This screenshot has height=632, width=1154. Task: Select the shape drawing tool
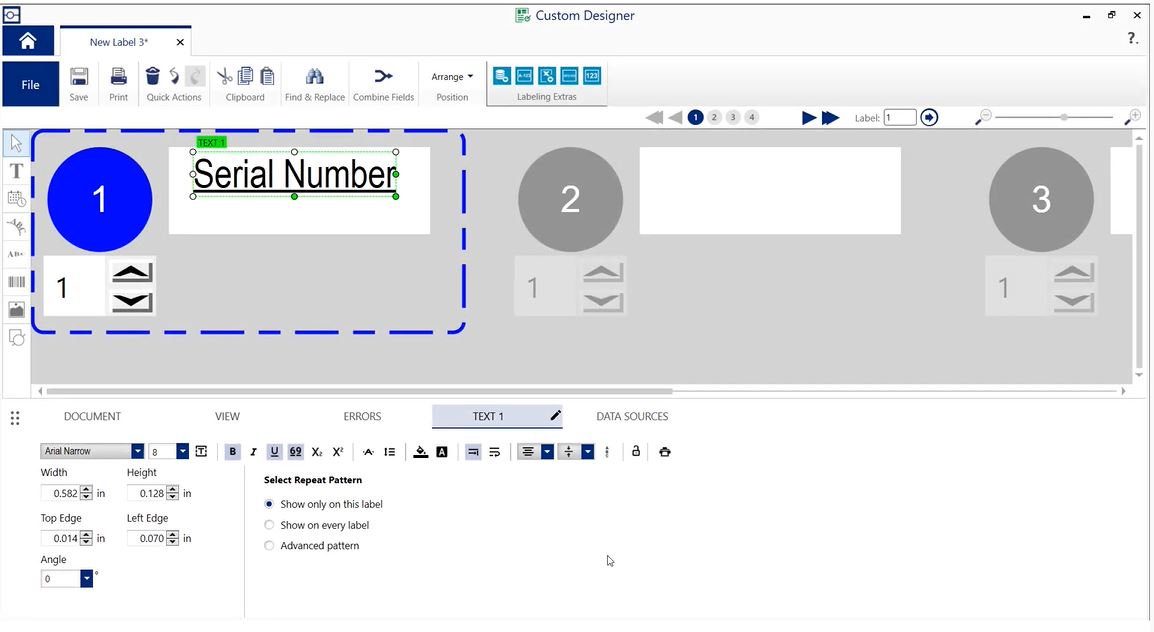point(16,338)
